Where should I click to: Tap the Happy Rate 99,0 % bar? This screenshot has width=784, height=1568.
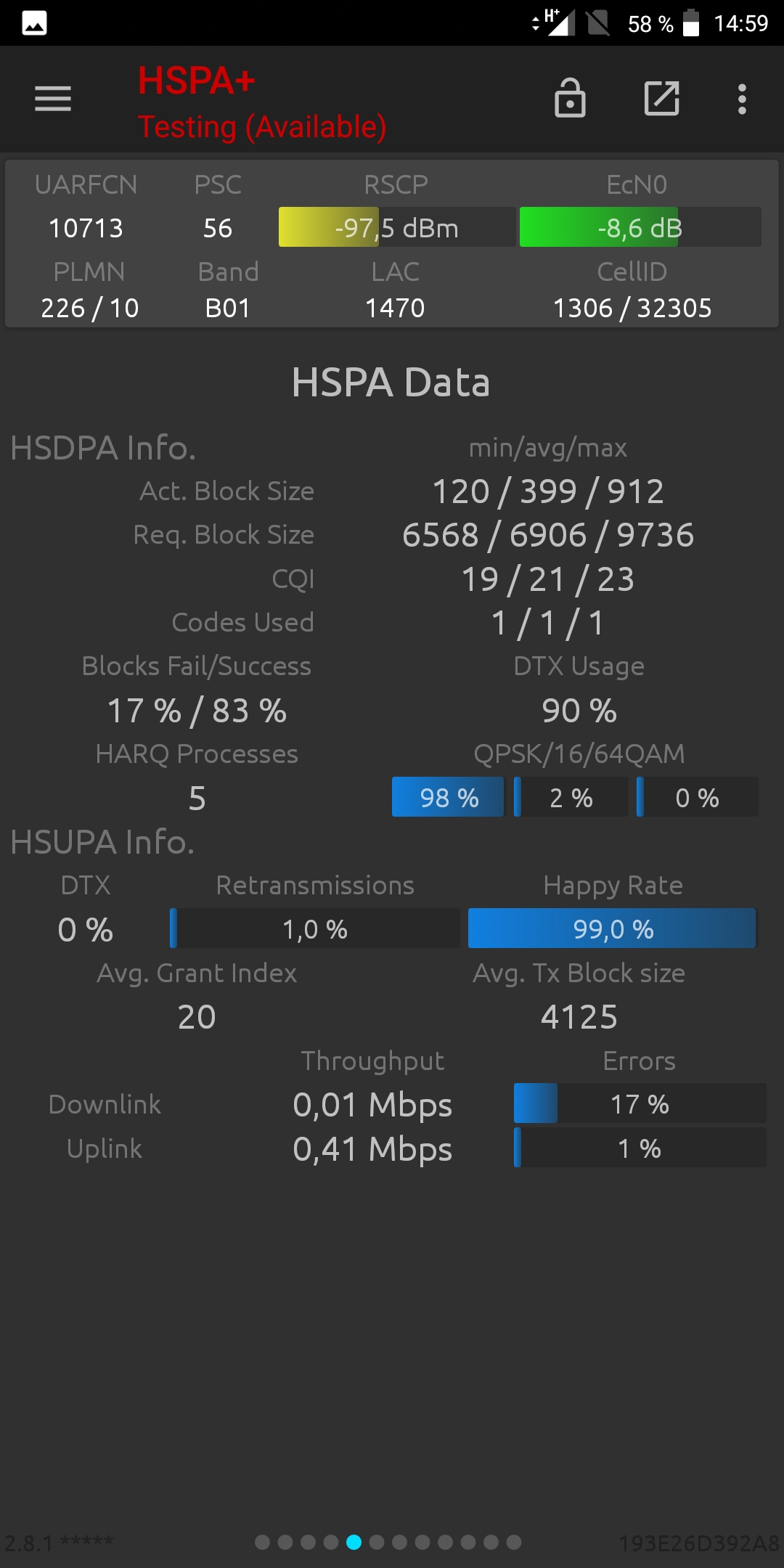[x=613, y=928]
